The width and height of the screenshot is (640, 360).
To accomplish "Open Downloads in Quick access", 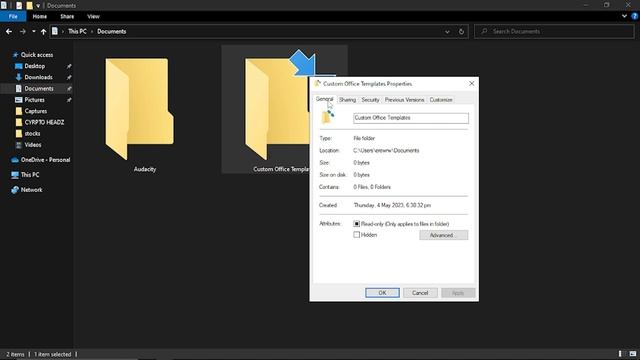I will click(x=38, y=77).
